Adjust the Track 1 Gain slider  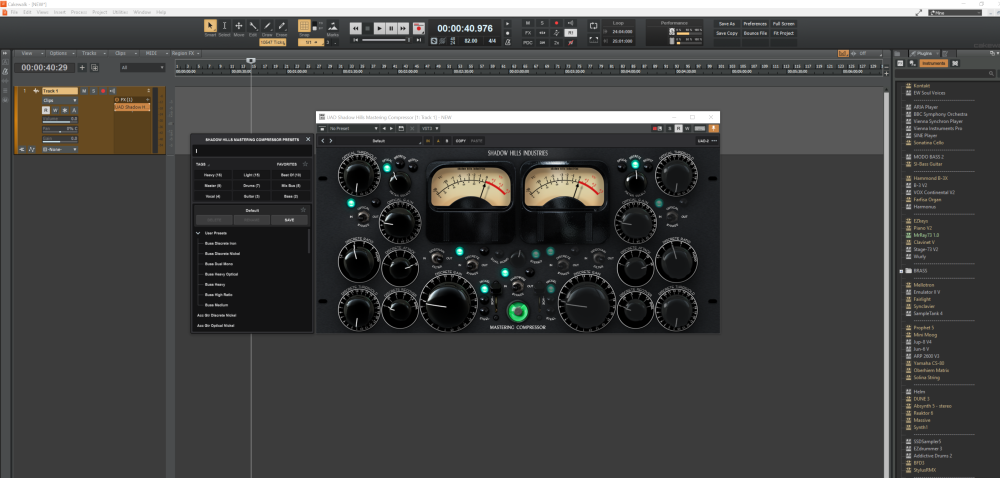coord(60,139)
